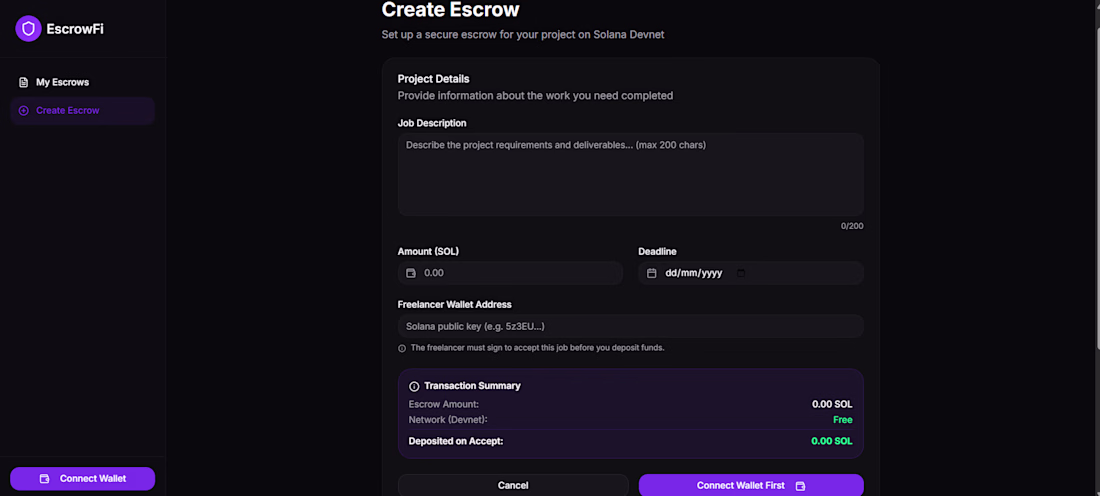Viewport: 1100px width, 496px height.
Task: Click the EscrowFi brand name text
Action: coord(75,29)
